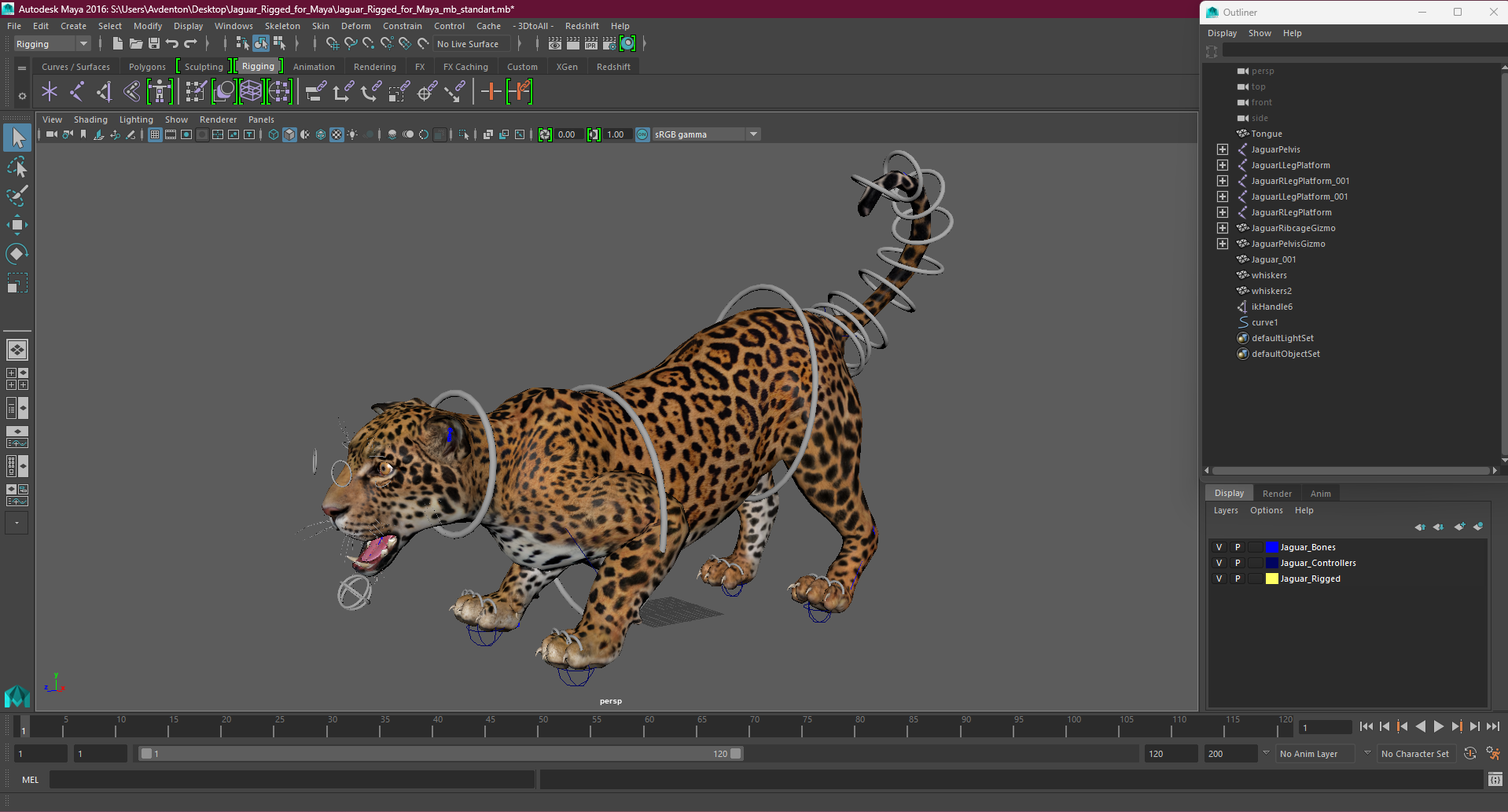This screenshot has width=1508, height=812.
Task: Toggle visibility V of Jaguar_Controllers layer
Action: coord(1219,563)
